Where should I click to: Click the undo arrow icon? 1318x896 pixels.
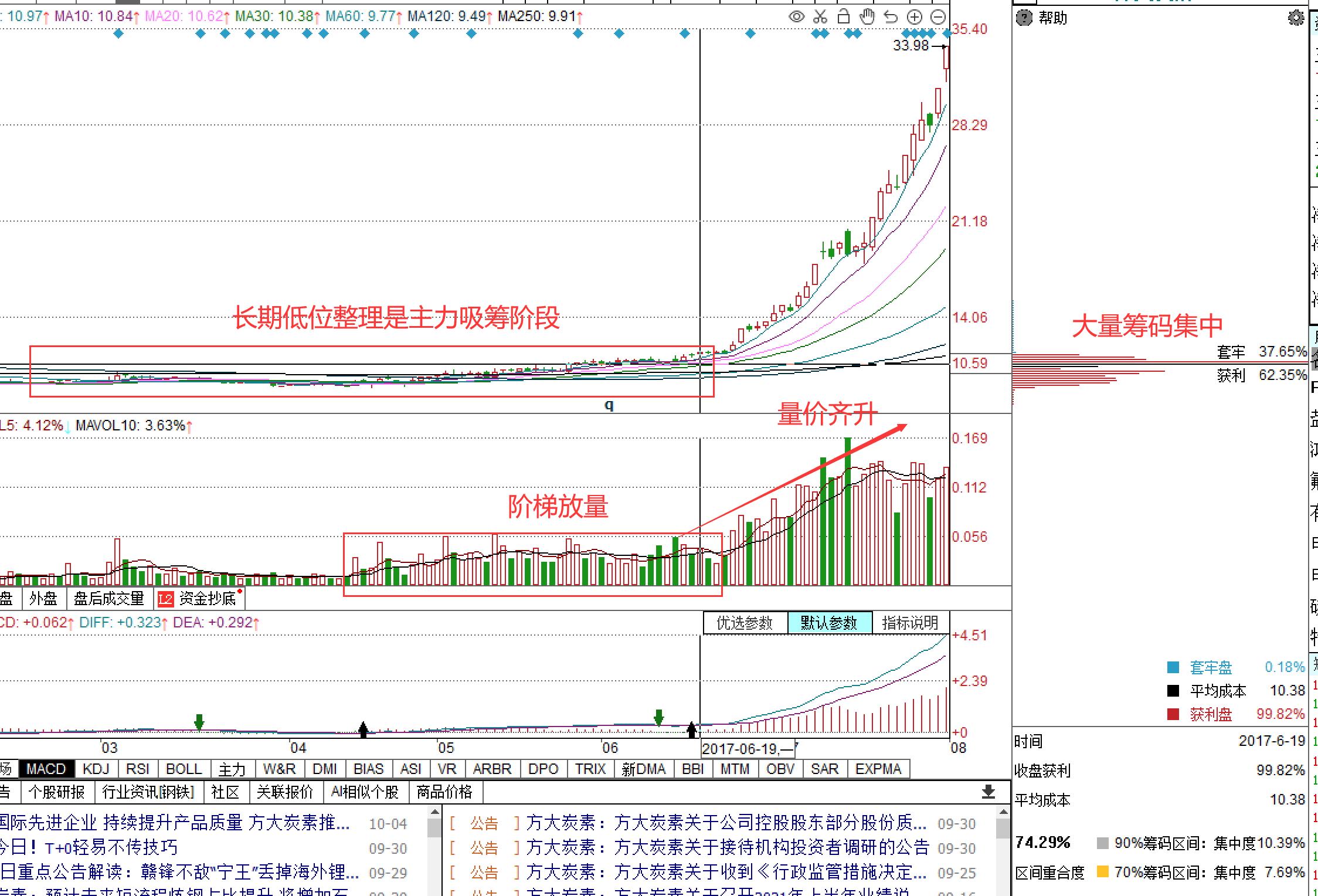tap(891, 17)
